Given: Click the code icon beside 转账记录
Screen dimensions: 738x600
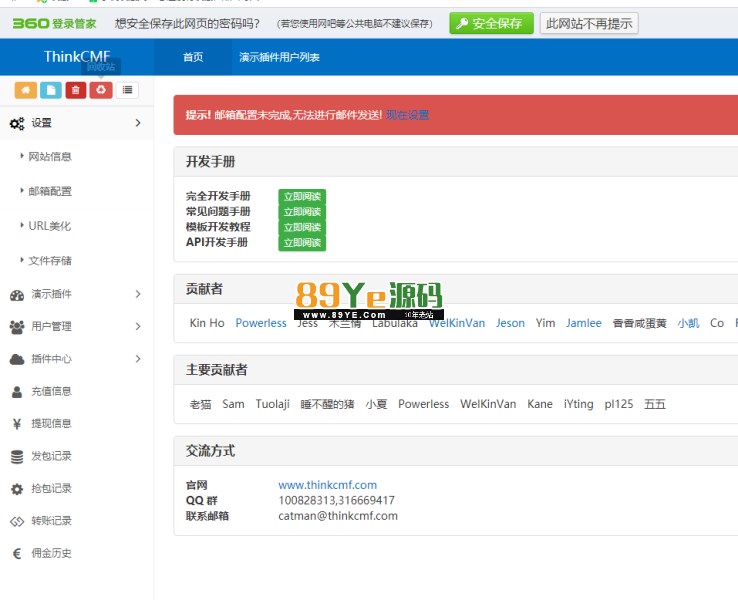Looking at the screenshot, I should pyautogui.click(x=17, y=521).
